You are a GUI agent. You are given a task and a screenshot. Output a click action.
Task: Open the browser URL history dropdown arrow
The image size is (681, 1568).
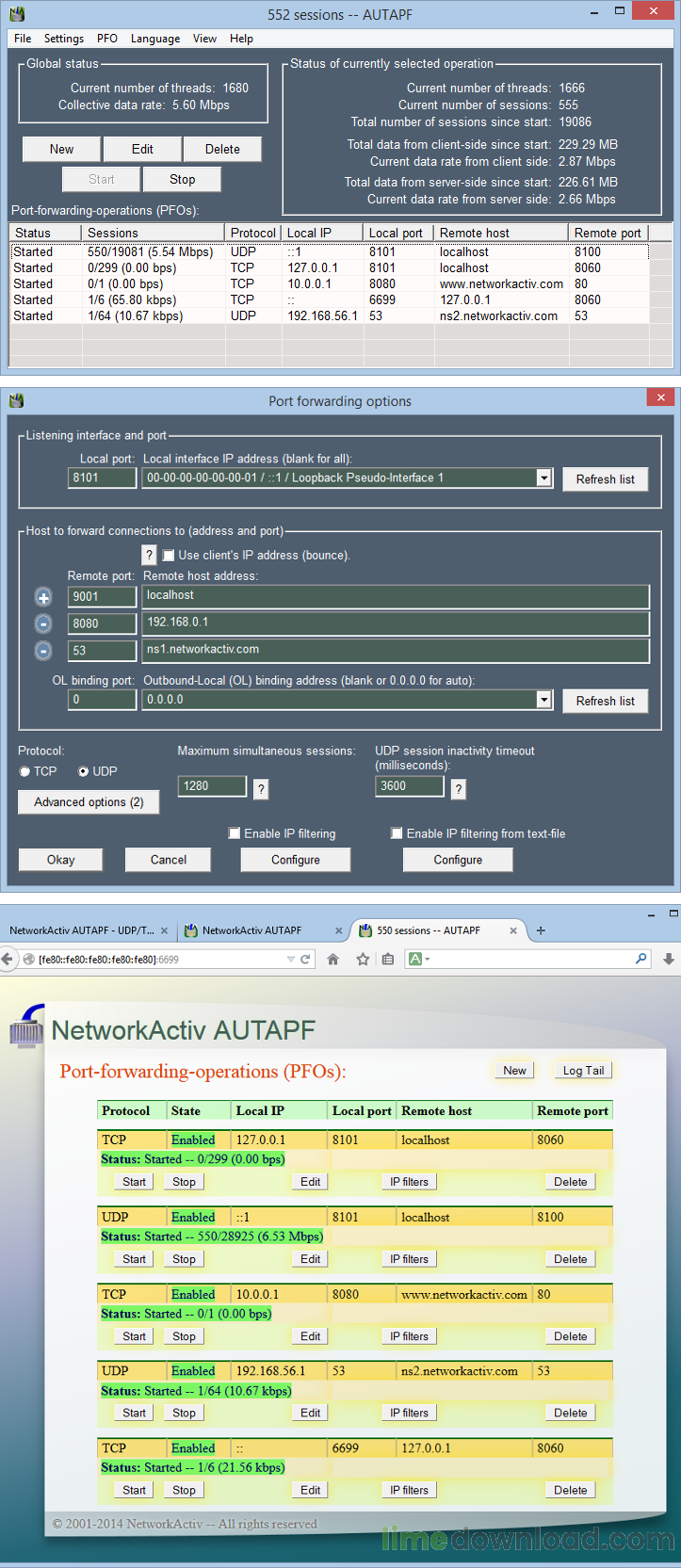tap(291, 959)
